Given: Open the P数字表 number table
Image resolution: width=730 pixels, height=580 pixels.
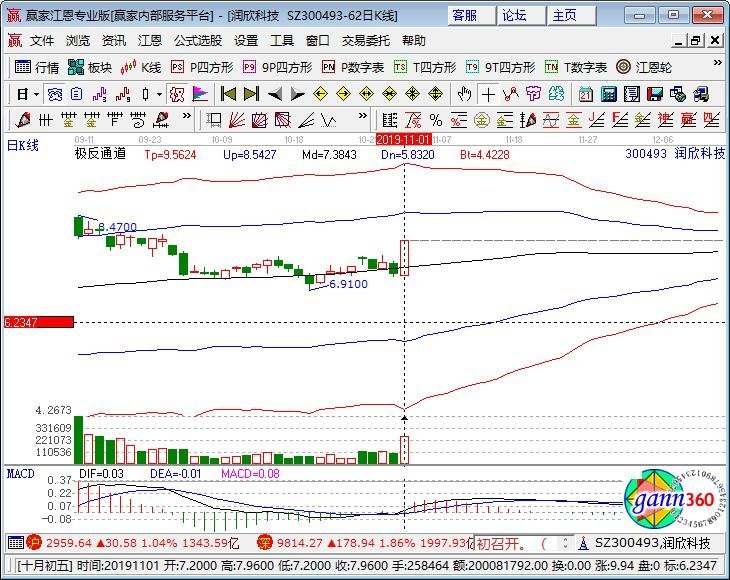Looking at the screenshot, I should pyautogui.click(x=353, y=67).
